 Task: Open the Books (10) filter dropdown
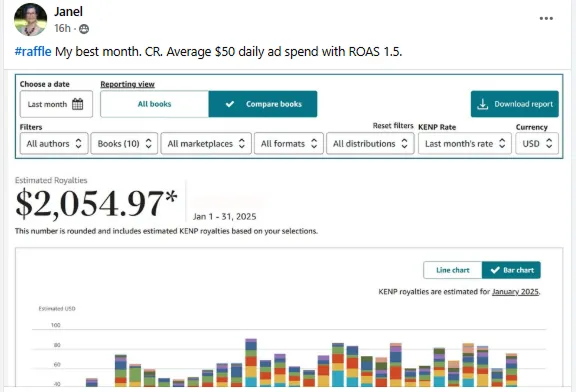tap(124, 144)
